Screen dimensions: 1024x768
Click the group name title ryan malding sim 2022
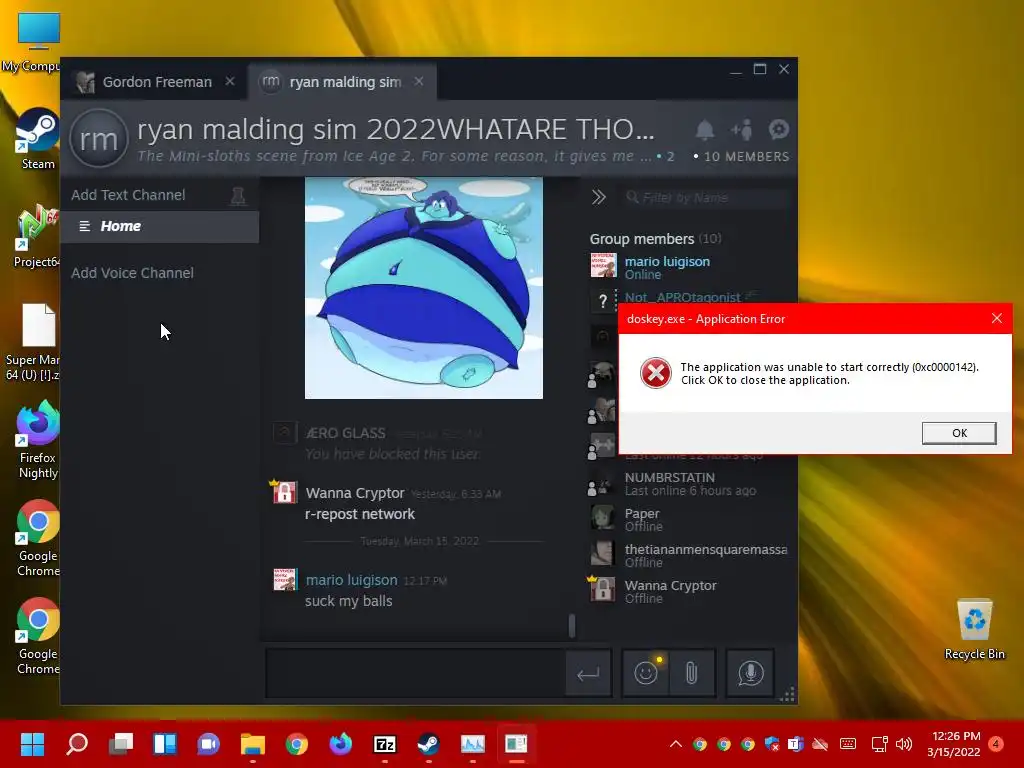pos(396,129)
